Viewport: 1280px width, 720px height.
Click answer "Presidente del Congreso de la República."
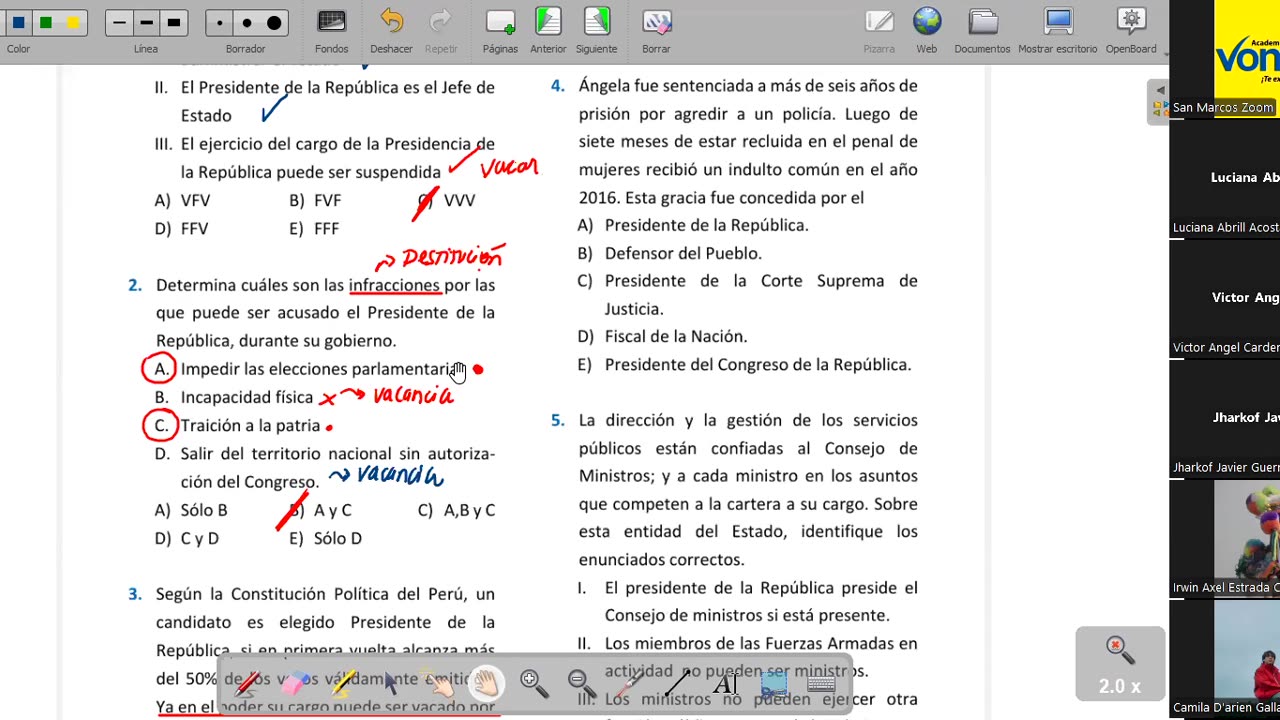758,365
